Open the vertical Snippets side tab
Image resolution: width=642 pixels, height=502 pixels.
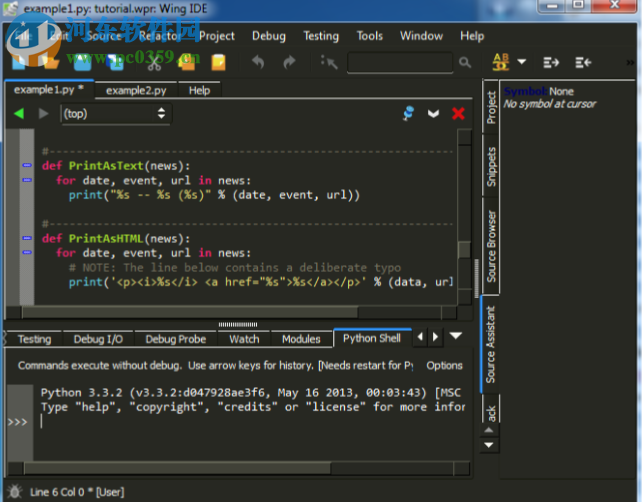click(x=491, y=167)
